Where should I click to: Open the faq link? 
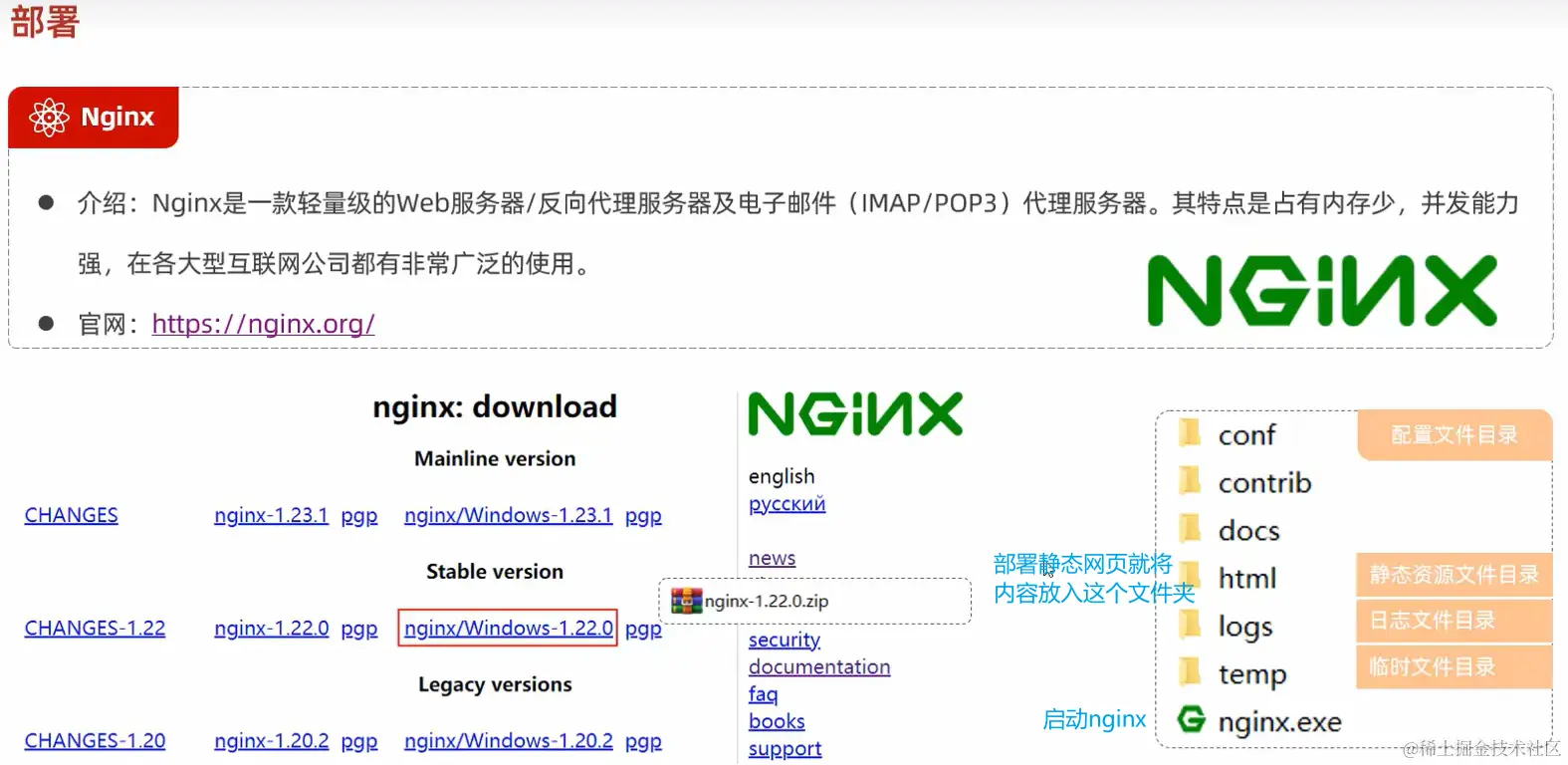pyautogui.click(x=763, y=694)
